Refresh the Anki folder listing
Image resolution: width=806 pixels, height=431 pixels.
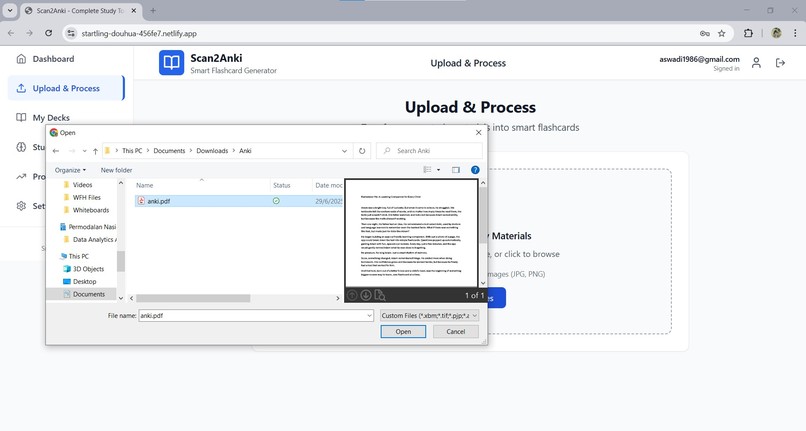click(x=362, y=151)
